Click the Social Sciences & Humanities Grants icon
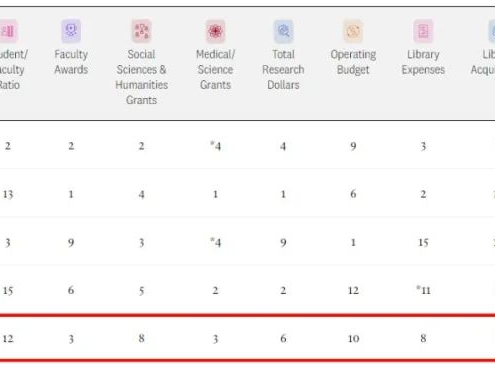 141,31
